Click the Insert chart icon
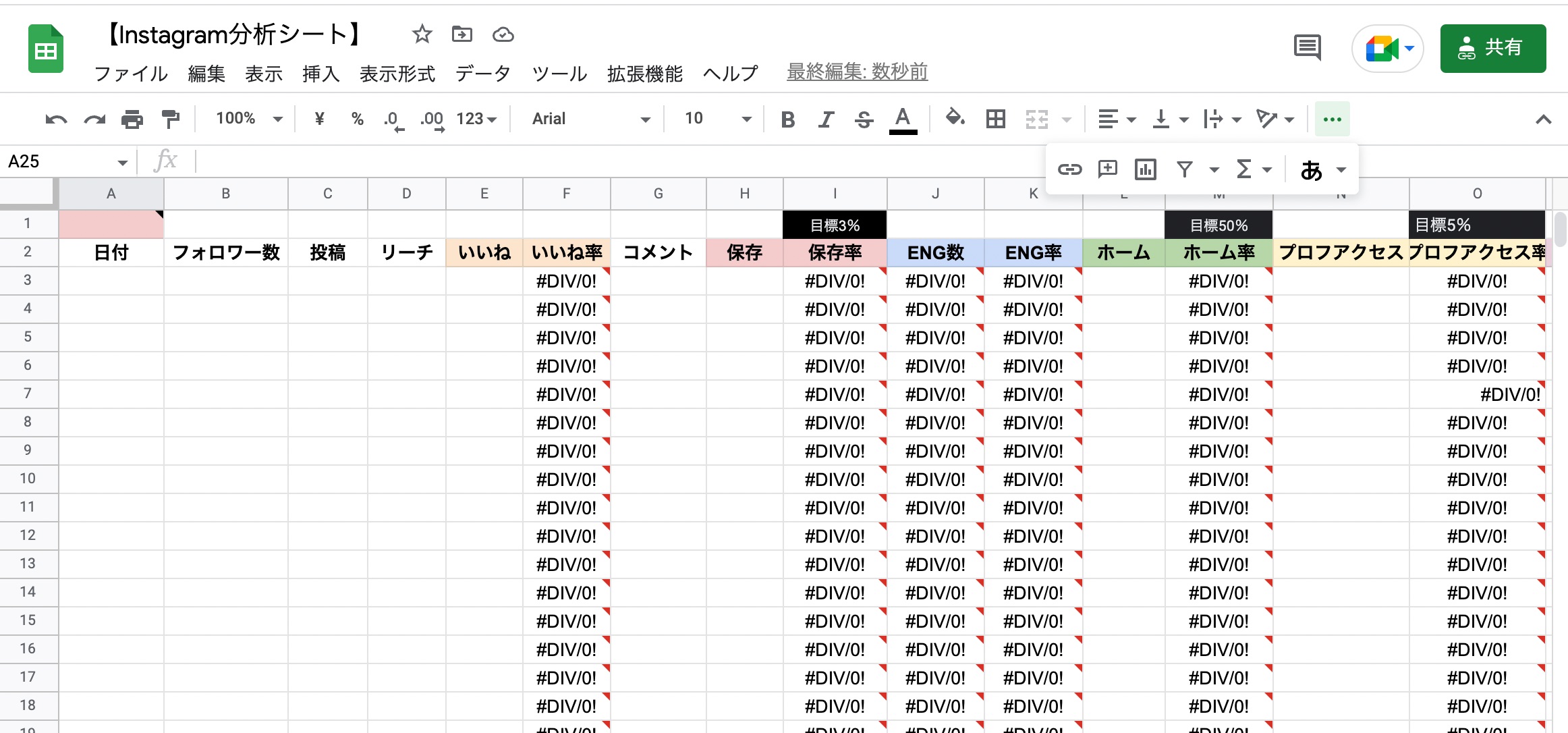This screenshot has width=1568, height=733. pos(1145,169)
